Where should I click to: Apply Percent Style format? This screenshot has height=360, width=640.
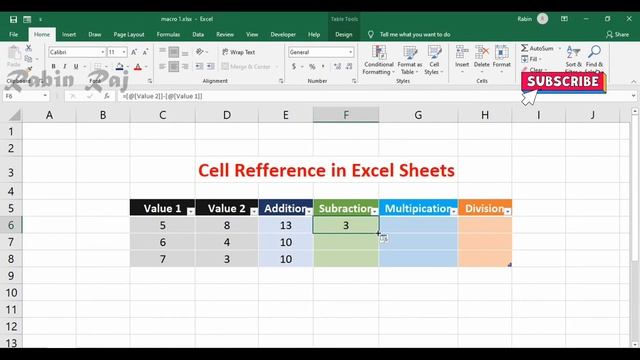tap(312, 67)
